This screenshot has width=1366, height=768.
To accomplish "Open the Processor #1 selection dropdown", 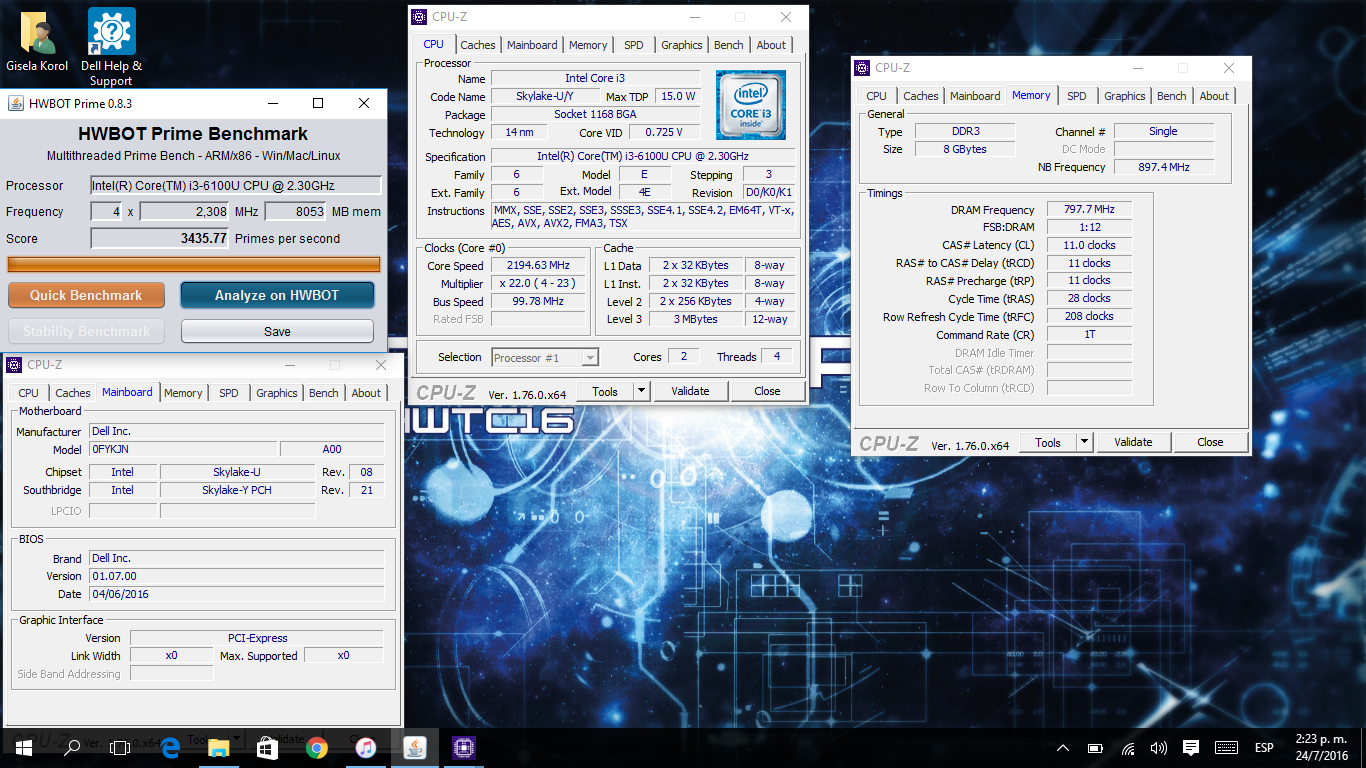I will tap(546, 357).
